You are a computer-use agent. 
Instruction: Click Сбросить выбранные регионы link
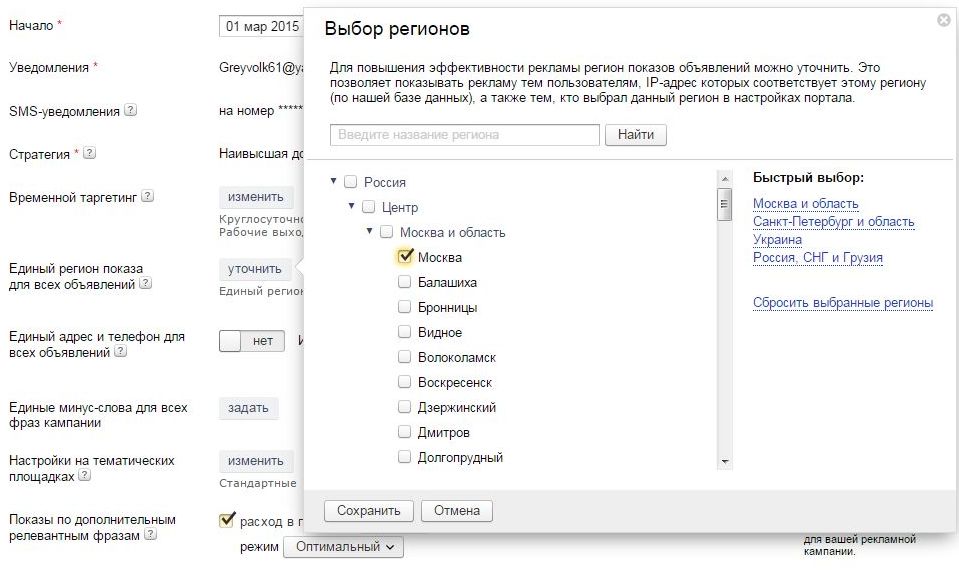click(x=843, y=302)
